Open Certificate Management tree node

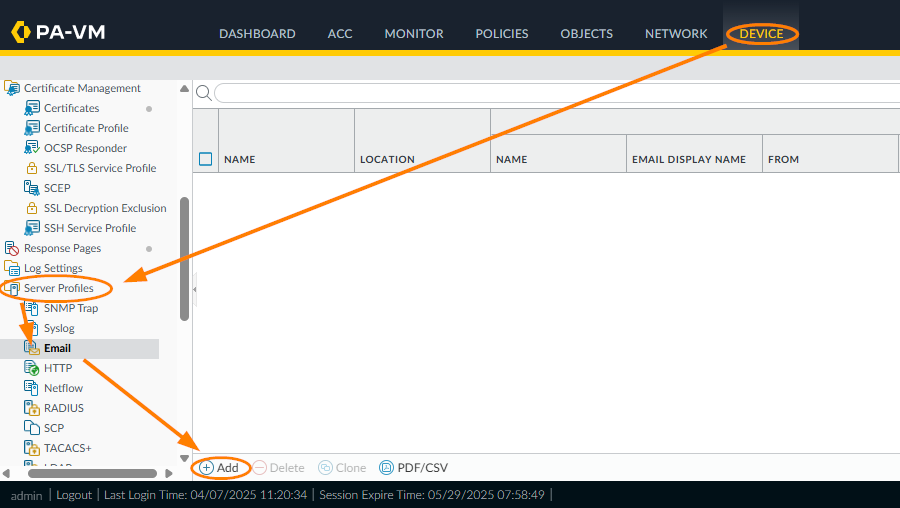click(82, 88)
